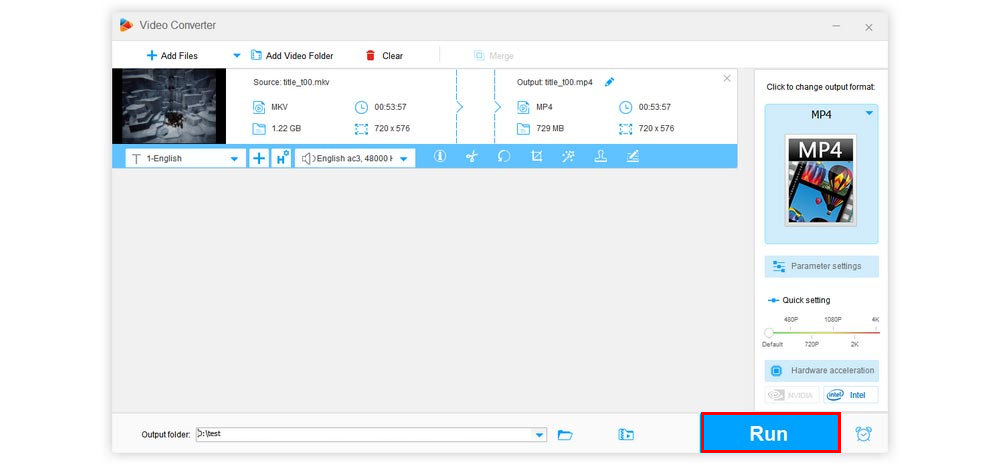Open the 1-English subtitle dropdown

185,158
